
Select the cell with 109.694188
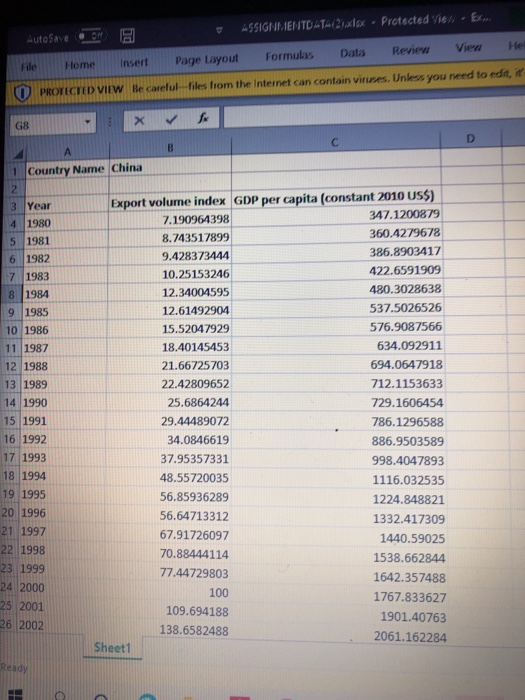coord(166,612)
